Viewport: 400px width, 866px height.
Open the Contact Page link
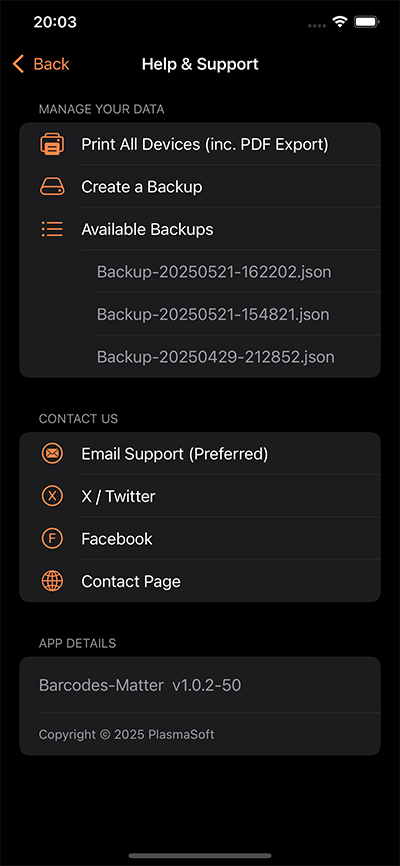click(x=200, y=581)
